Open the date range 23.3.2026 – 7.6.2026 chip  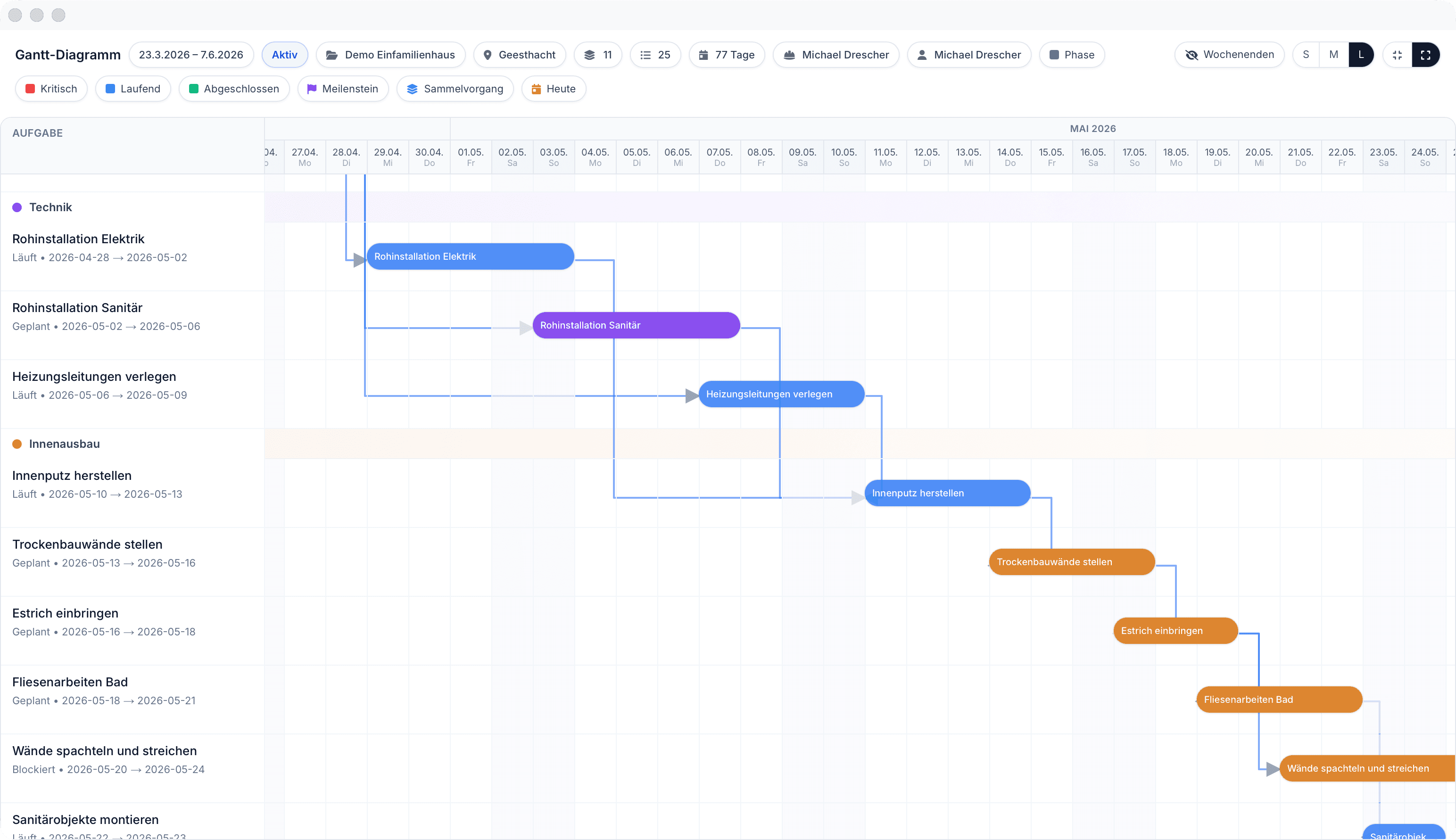coord(191,55)
